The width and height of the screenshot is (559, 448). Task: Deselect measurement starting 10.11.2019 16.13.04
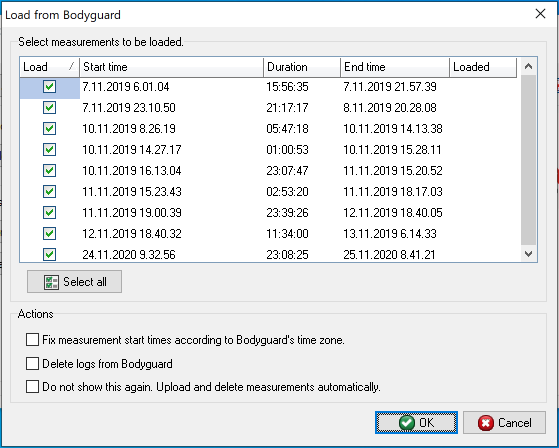pos(49,171)
